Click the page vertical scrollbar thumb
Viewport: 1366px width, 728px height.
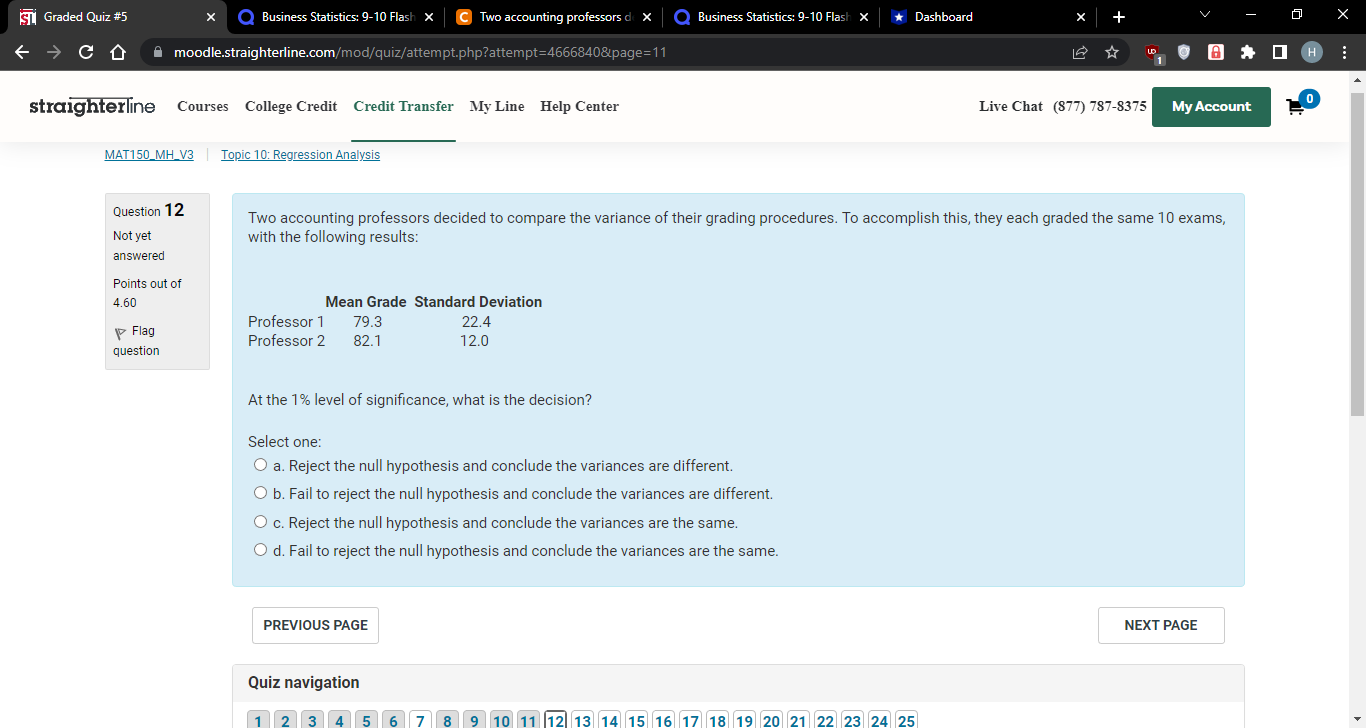1357,252
